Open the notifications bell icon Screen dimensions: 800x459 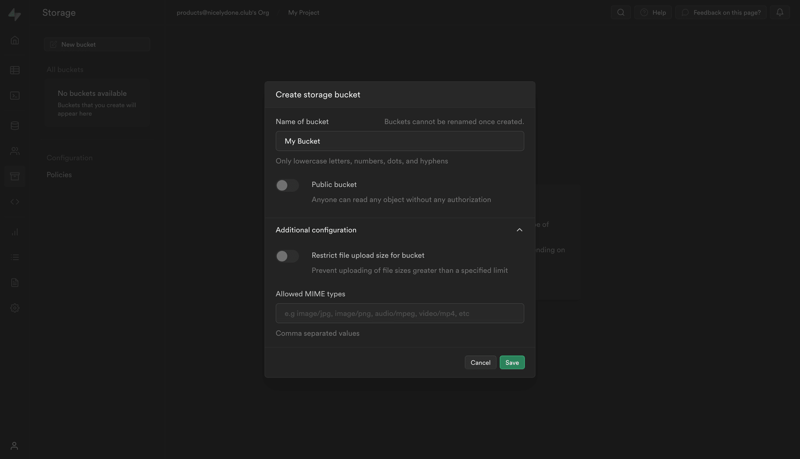tap(780, 12)
